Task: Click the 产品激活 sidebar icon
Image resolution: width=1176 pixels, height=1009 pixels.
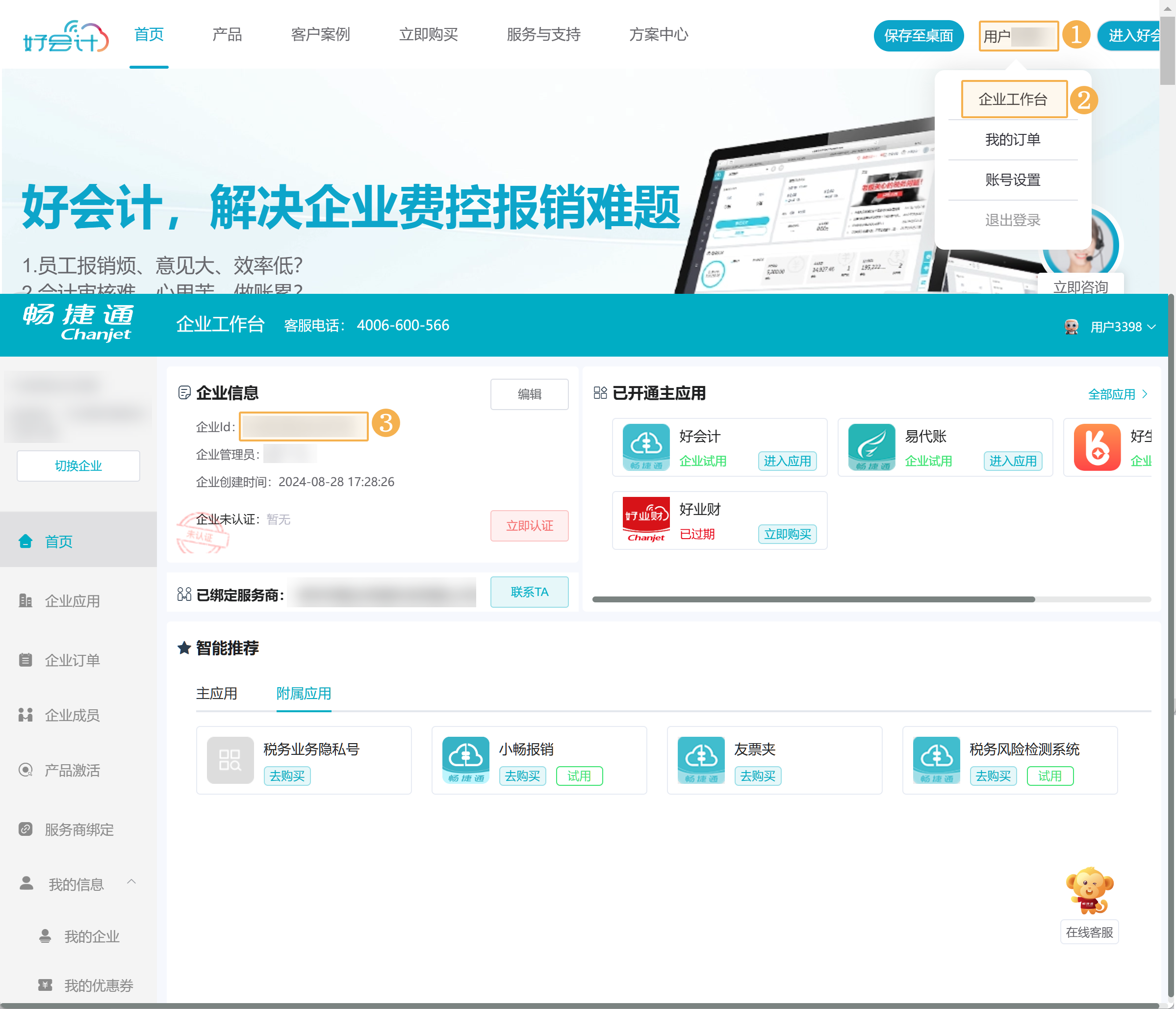Action: 26,770
